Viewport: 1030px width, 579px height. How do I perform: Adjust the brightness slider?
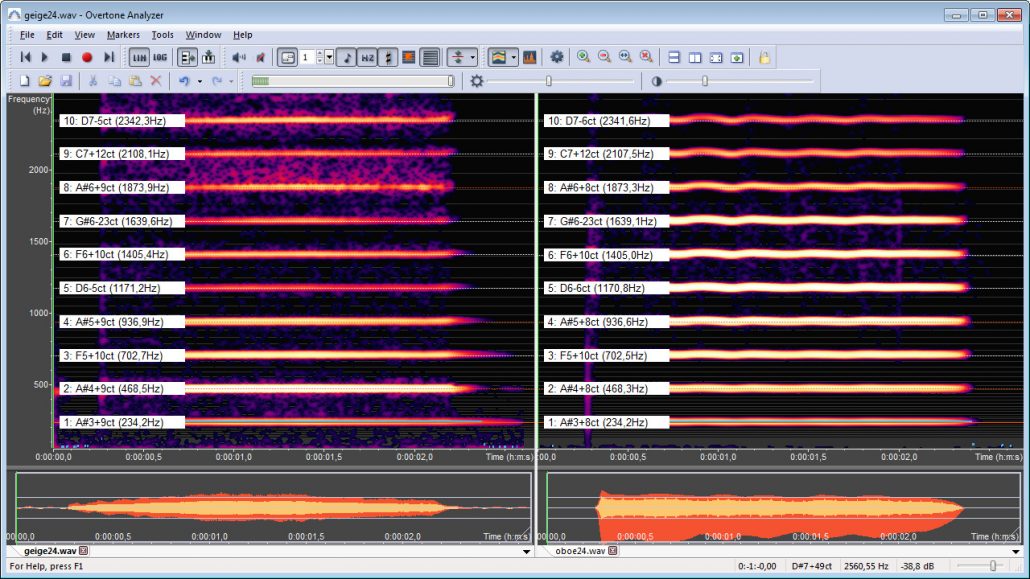click(x=549, y=81)
